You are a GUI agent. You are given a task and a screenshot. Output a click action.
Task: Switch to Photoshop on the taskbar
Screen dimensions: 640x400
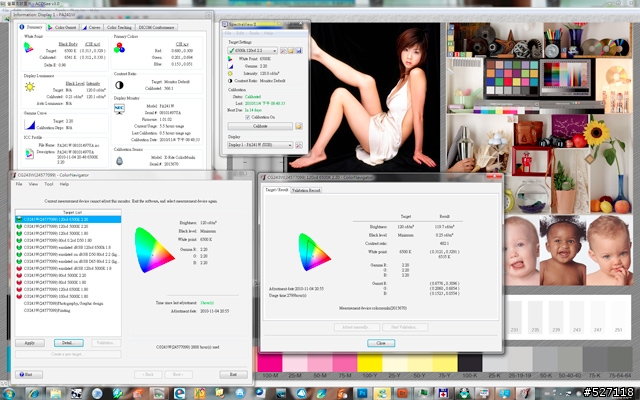[362, 393]
